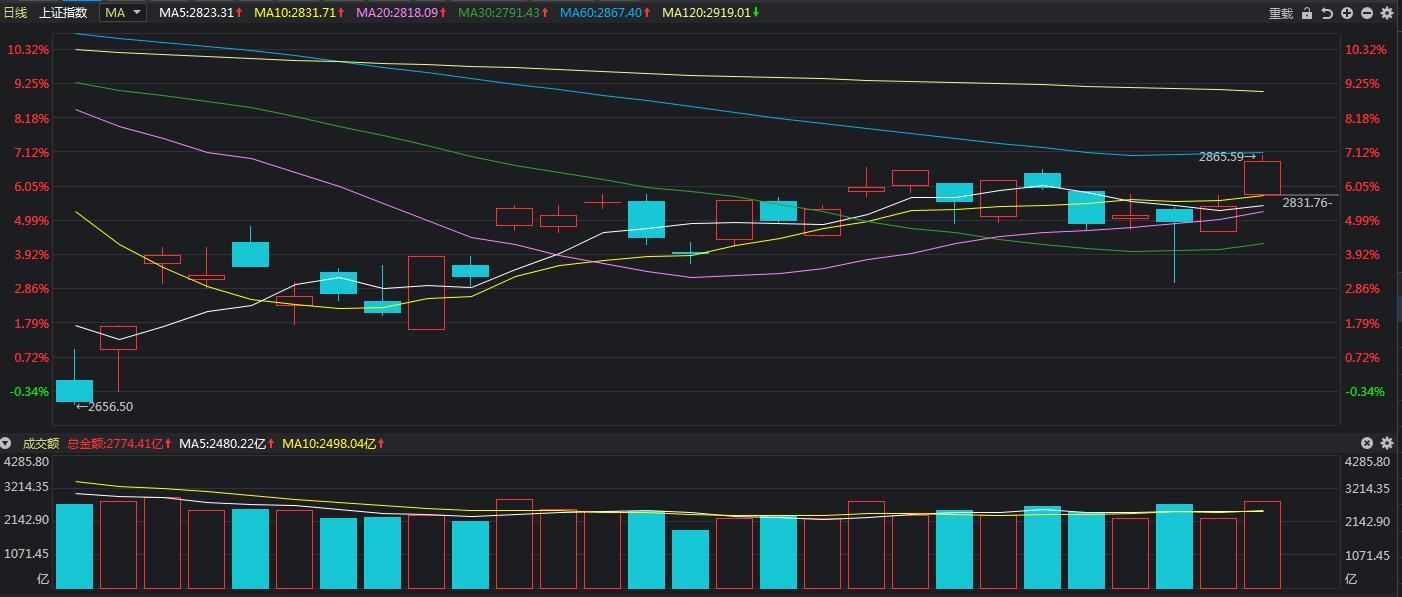
Task: Collapse the 成交额 indicator panel arrow
Action: click(7, 443)
